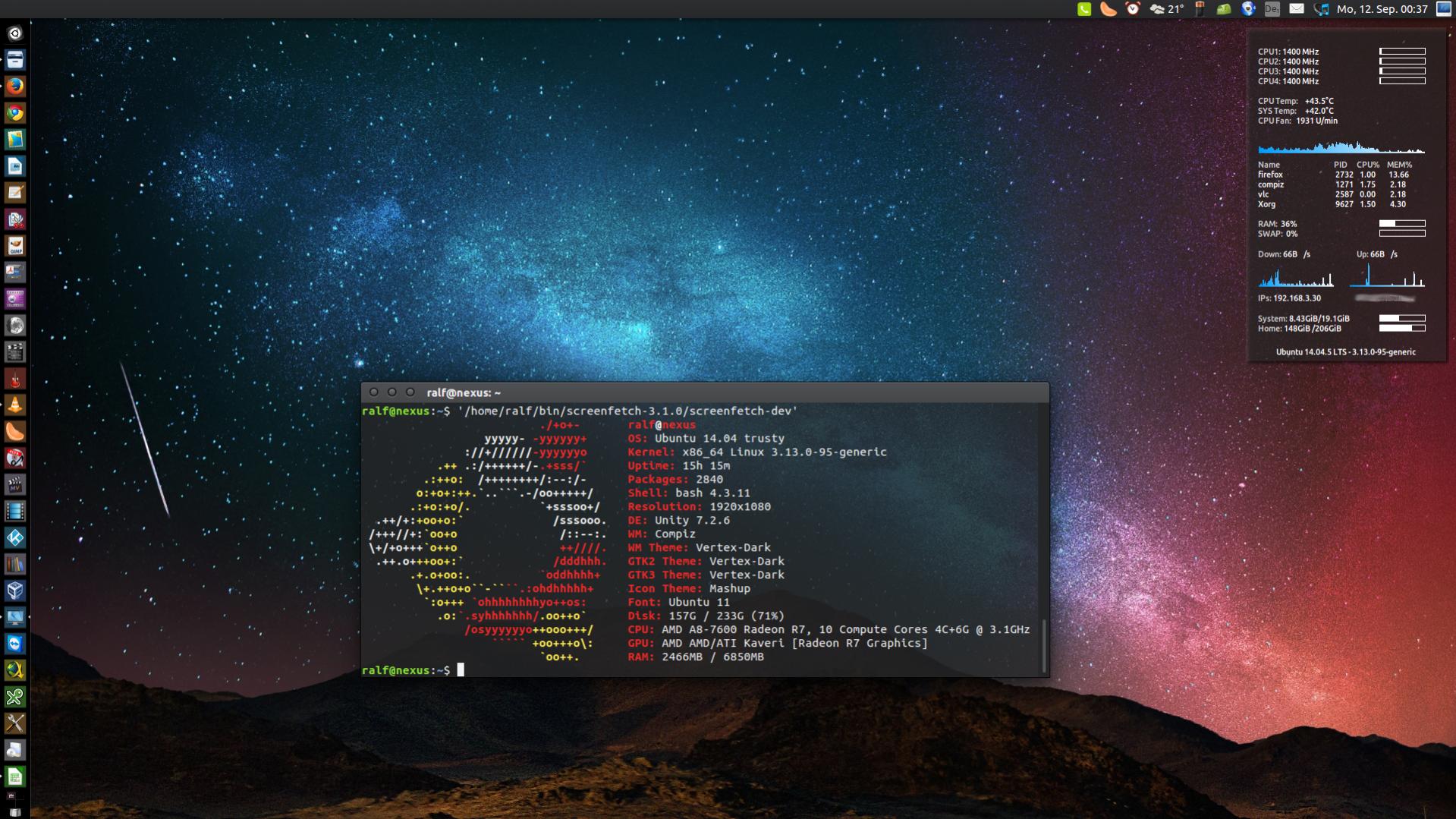Open the alarm clock indicator
The image size is (1456, 819).
[1133, 9]
